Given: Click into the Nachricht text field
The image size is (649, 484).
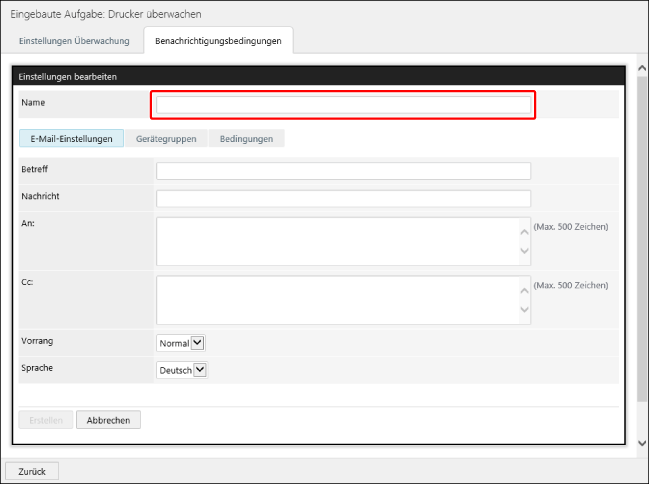Looking at the screenshot, I should [x=343, y=198].
